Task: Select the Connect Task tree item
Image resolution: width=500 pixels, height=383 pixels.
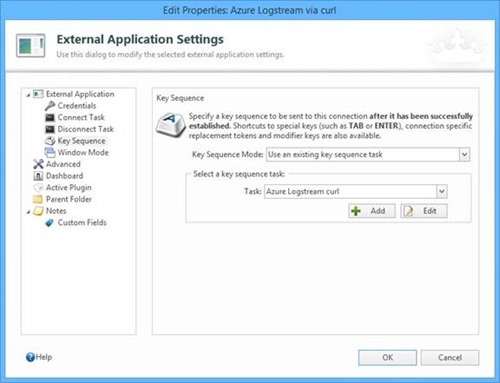Action: tap(81, 117)
